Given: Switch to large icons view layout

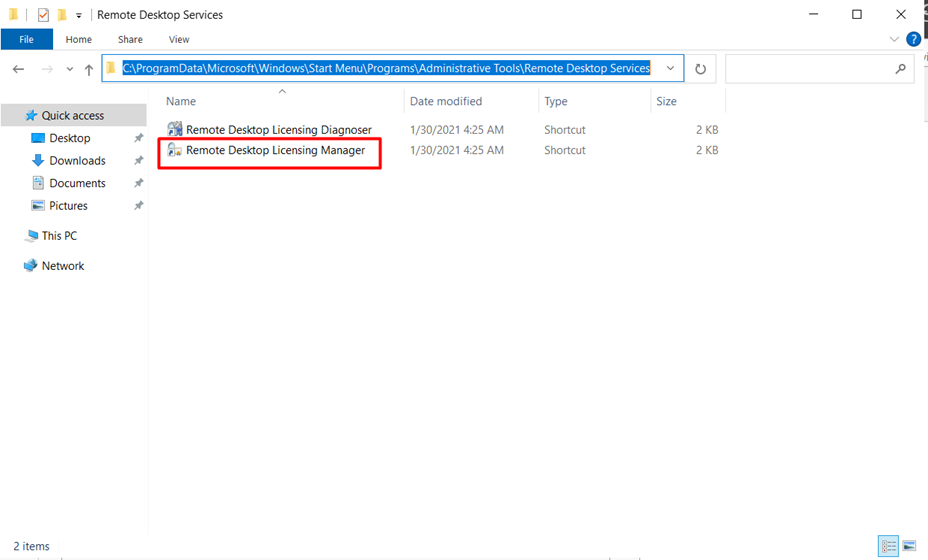Looking at the screenshot, I should click(x=909, y=546).
